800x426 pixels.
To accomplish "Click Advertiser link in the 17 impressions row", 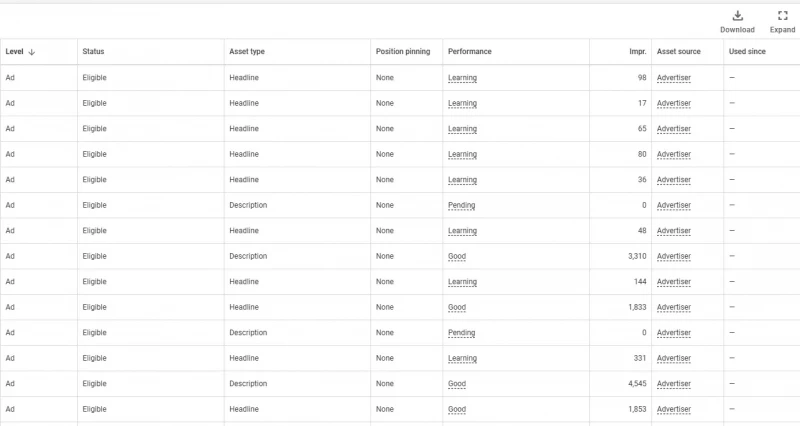I will click(673, 103).
